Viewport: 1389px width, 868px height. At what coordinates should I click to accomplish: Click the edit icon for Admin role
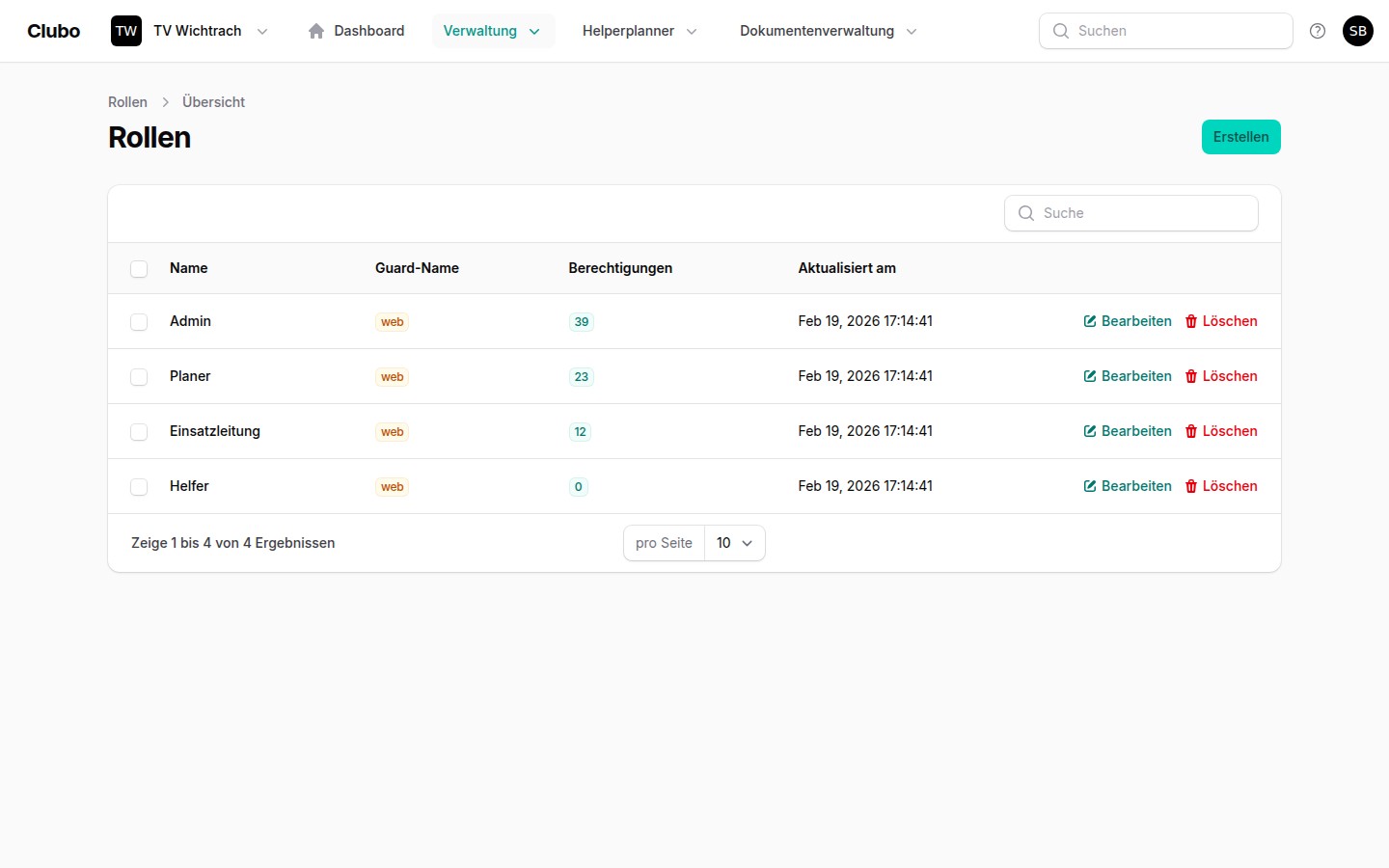[x=1090, y=321]
